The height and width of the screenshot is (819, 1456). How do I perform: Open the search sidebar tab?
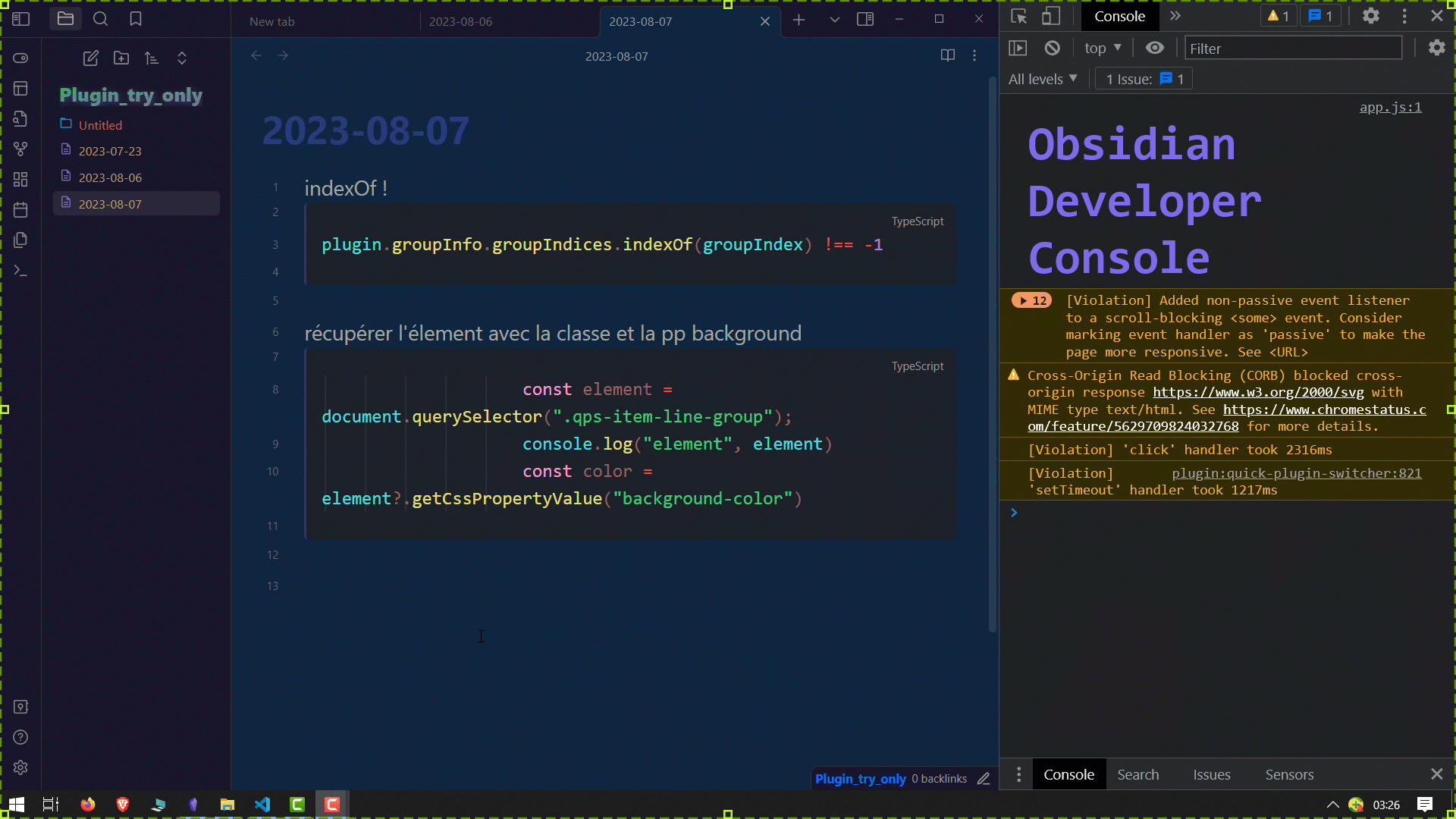(100, 19)
